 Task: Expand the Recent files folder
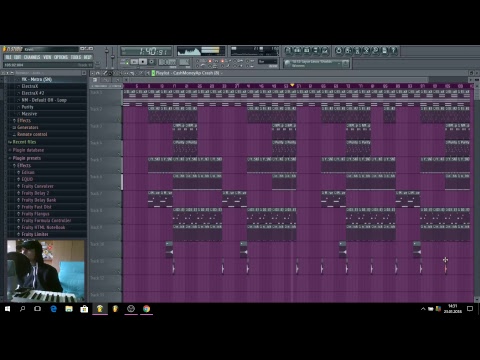[24, 142]
